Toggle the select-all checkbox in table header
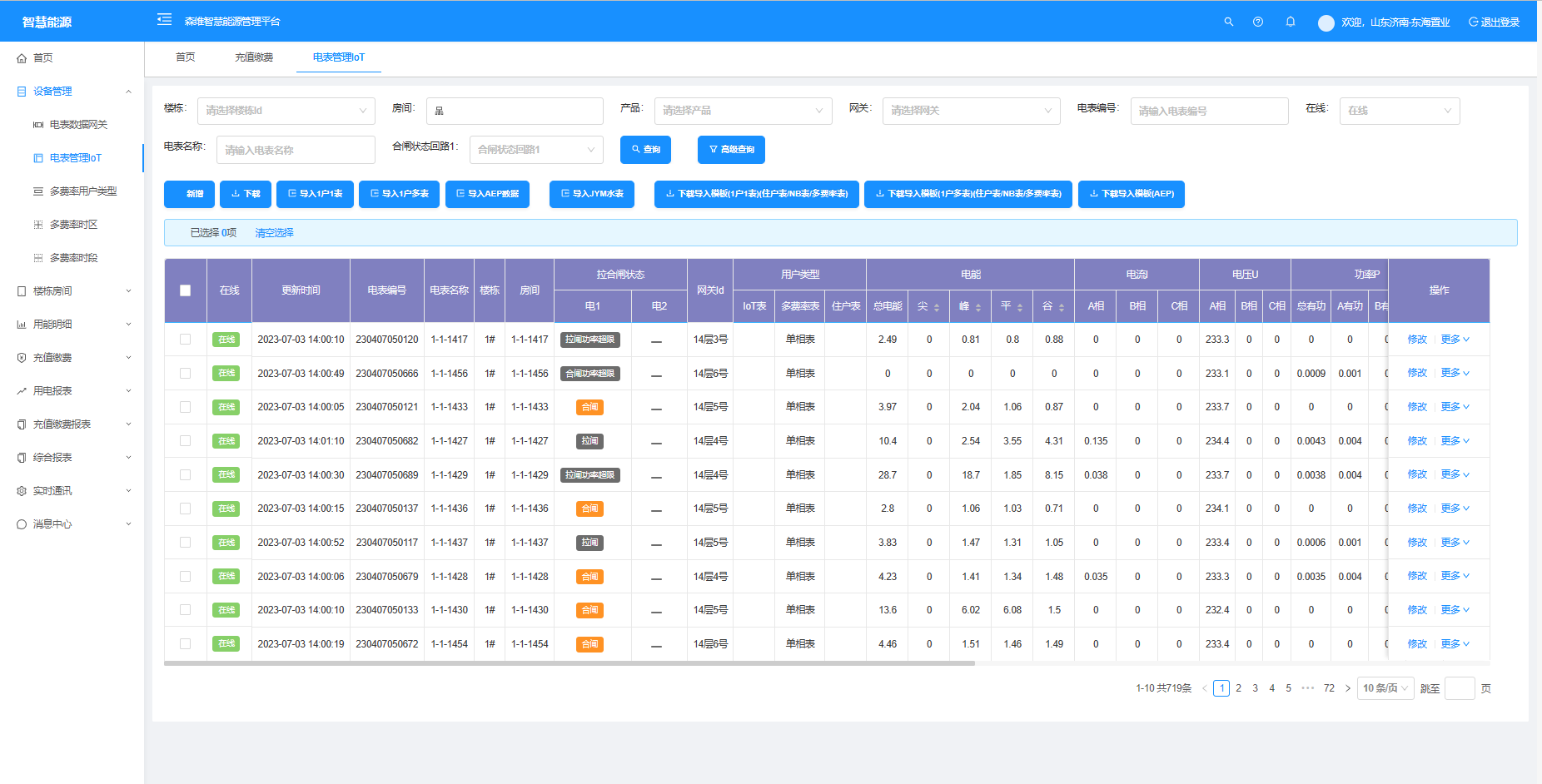This screenshot has width=1542, height=784. (x=185, y=290)
